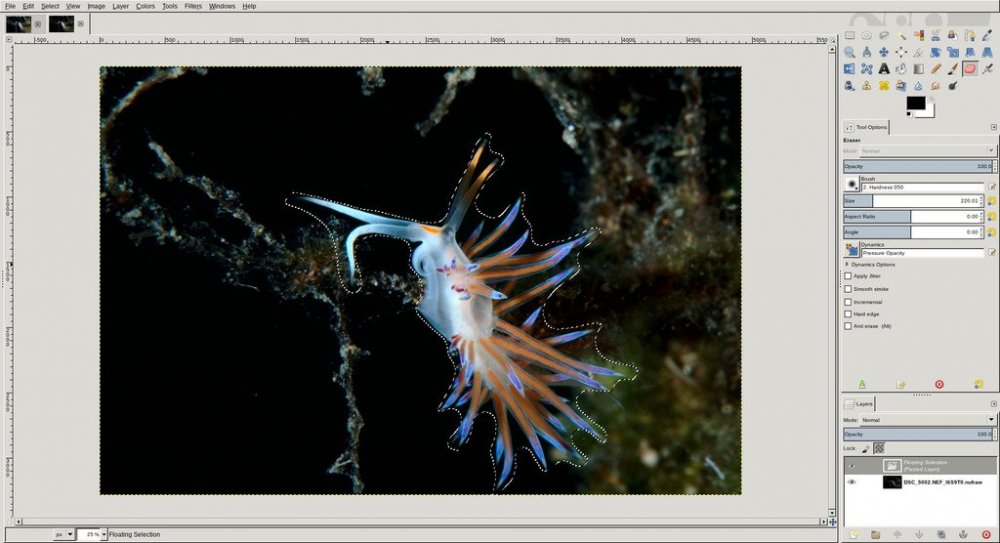
Task: Enable the Incremental checkbox
Action: tap(848, 302)
